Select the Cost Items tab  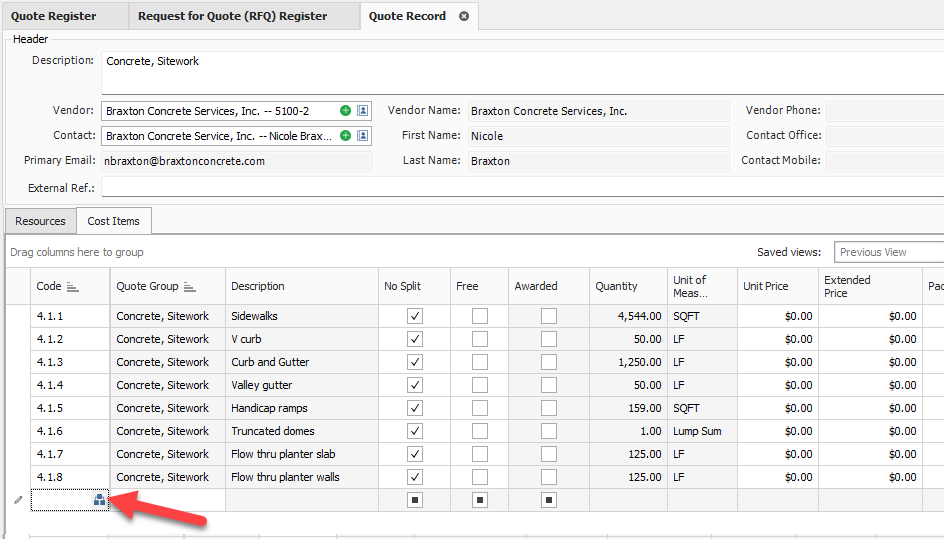click(x=113, y=221)
